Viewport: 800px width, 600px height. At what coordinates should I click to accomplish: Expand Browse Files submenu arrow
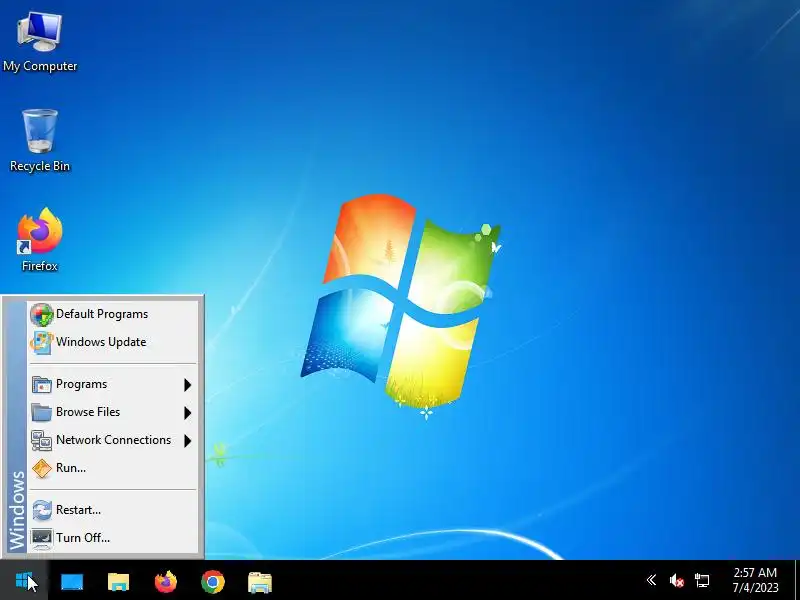188,413
